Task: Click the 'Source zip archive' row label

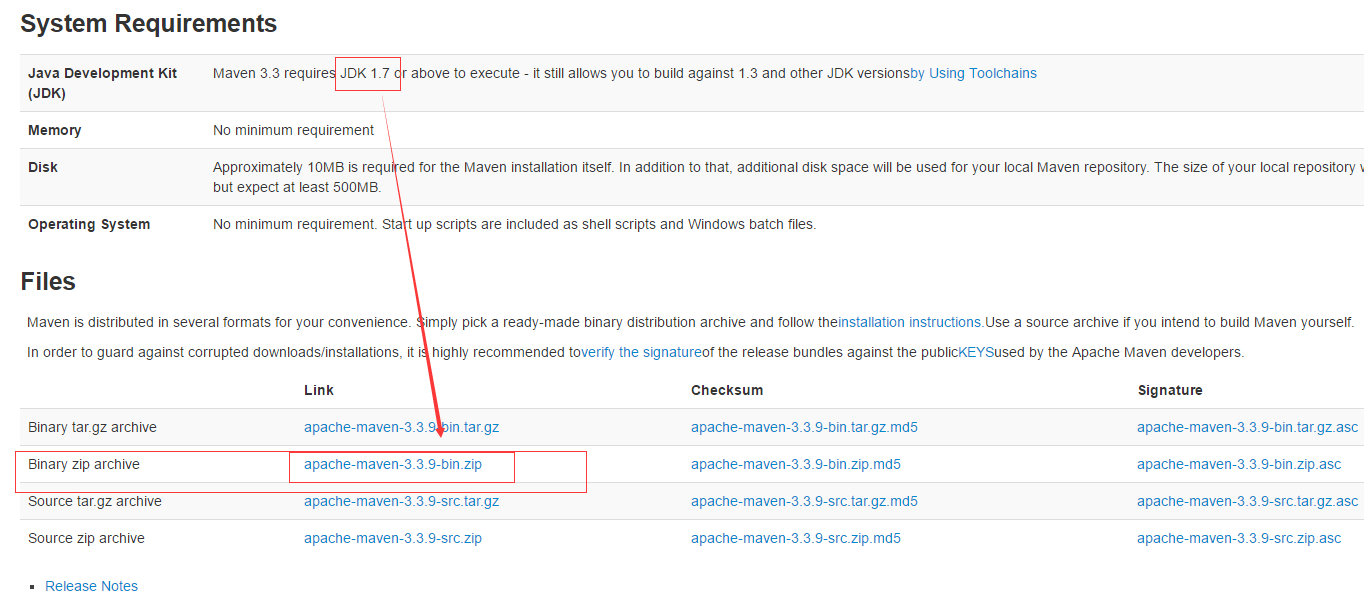Action: coord(86,538)
